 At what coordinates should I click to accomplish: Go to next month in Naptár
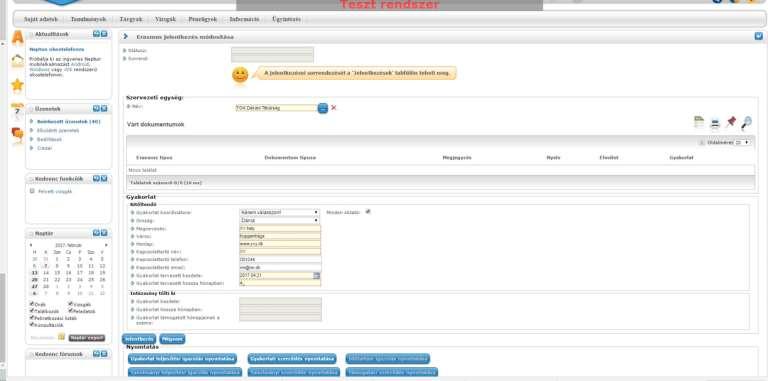click(106, 245)
